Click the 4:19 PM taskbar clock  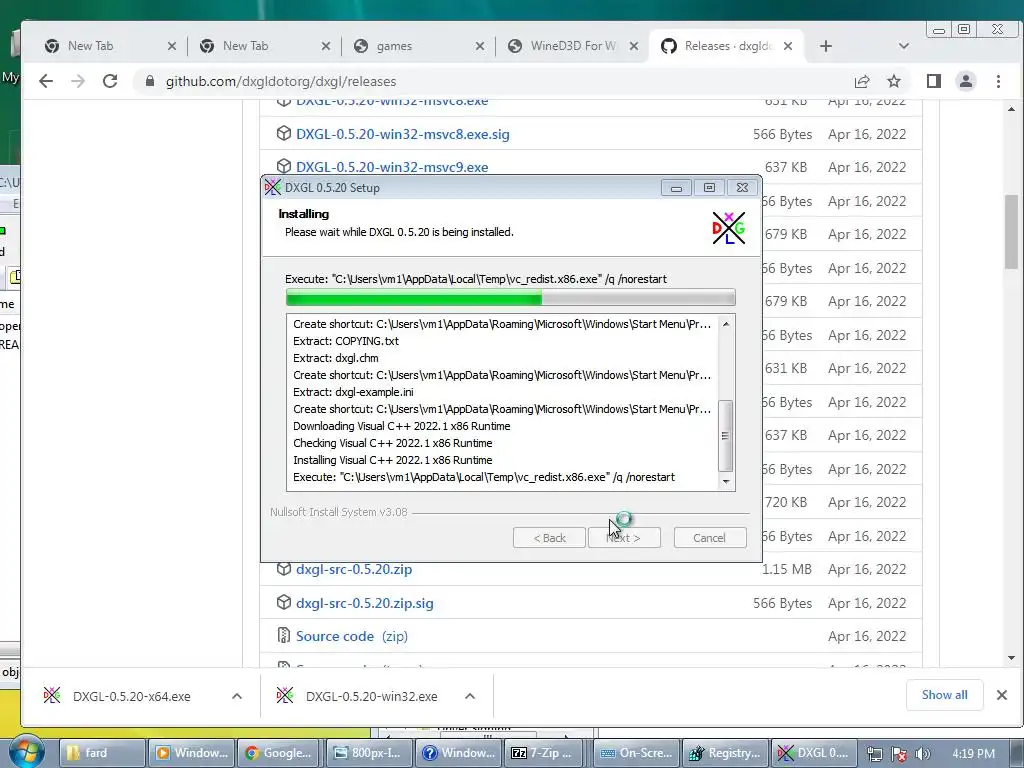[x=973, y=754]
